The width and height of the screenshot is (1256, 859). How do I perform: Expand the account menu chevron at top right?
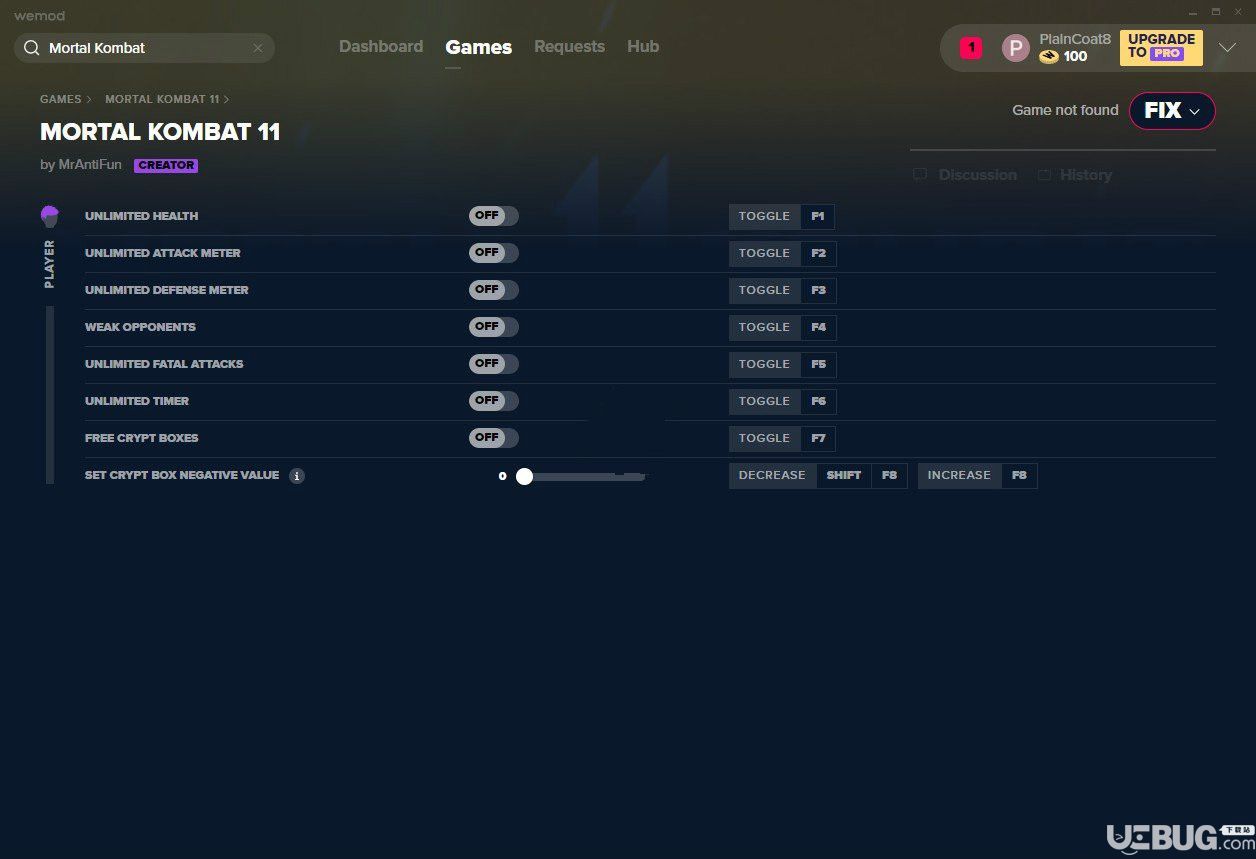pos(1227,48)
